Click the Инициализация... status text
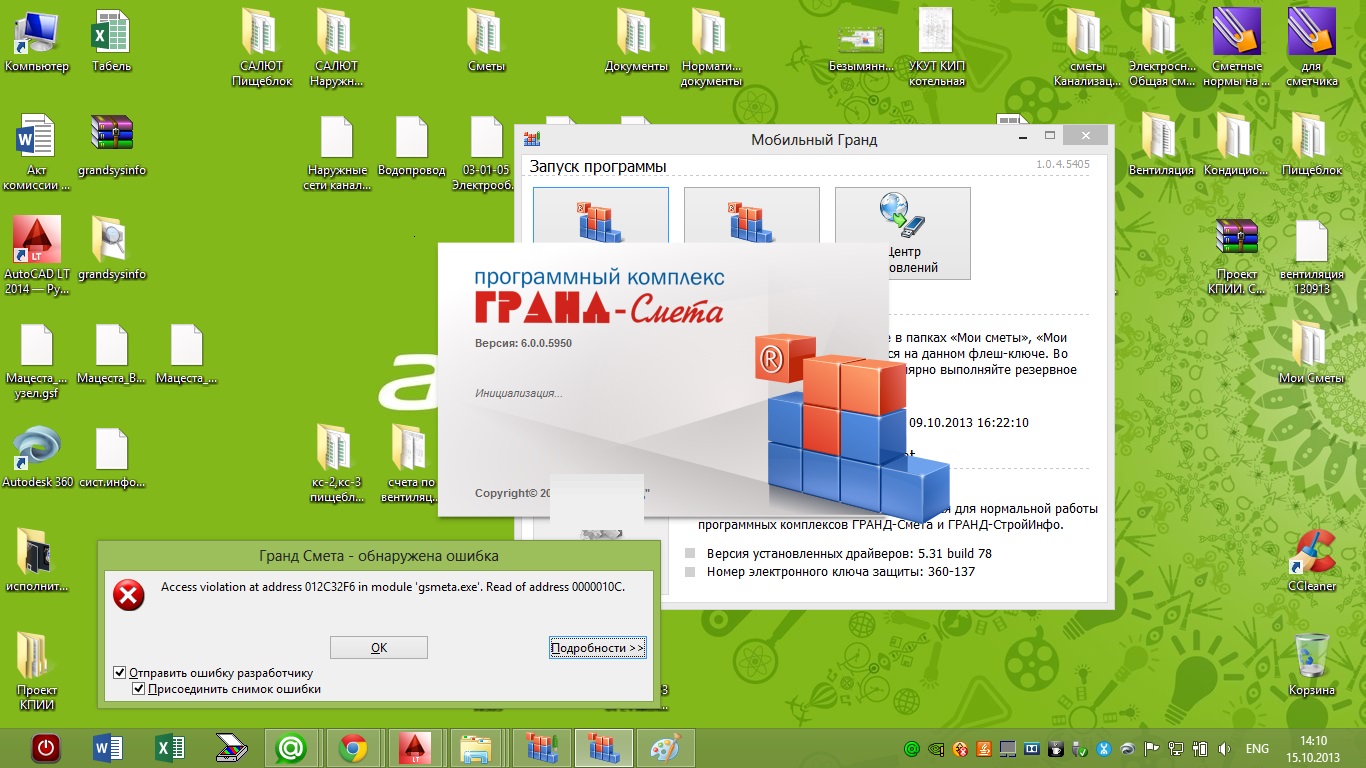The width and height of the screenshot is (1366, 768). click(x=518, y=393)
